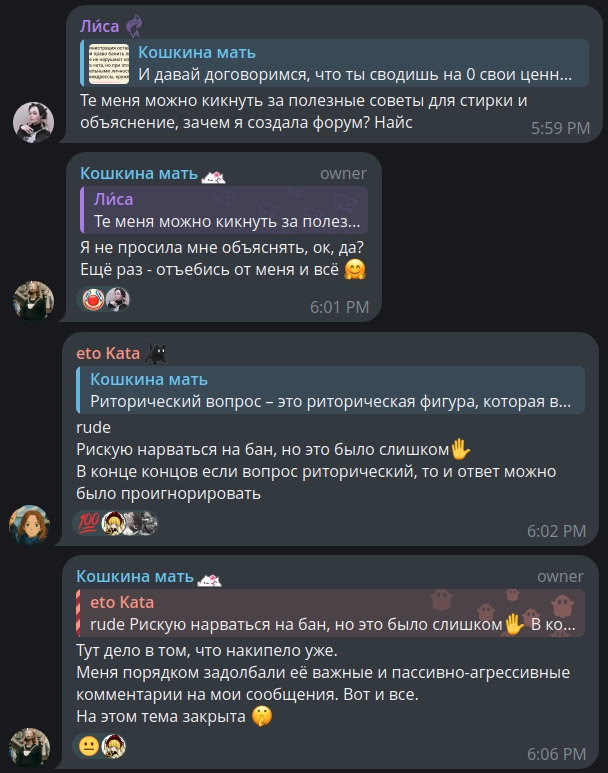Open quoted 'Риторический вопрос' reply preview
608x773 pixels.
click(330, 390)
